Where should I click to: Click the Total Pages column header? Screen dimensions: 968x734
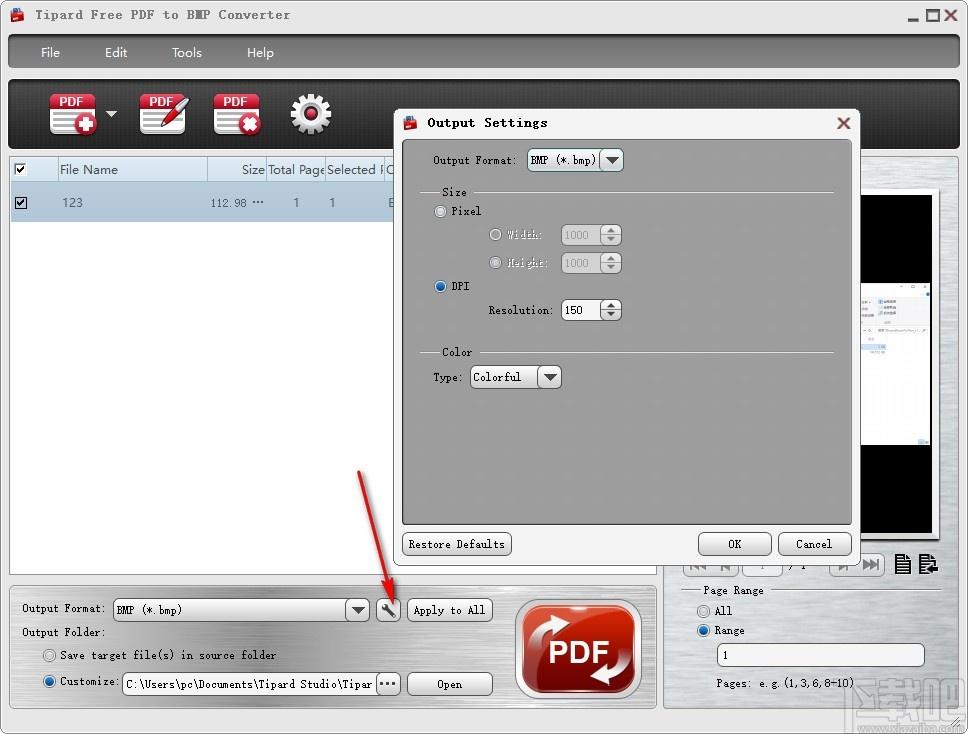(x=296, y=169)
